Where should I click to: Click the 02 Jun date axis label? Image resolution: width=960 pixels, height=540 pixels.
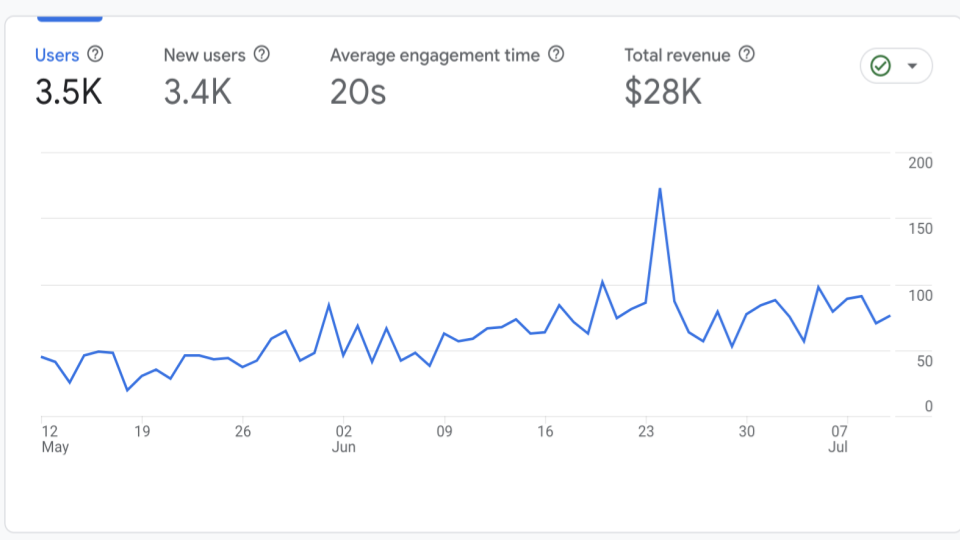[343, 439]
